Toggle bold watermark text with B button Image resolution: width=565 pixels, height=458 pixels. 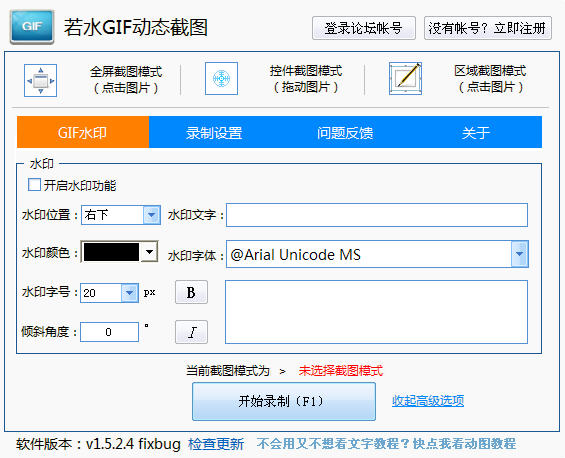click(191, 292)
